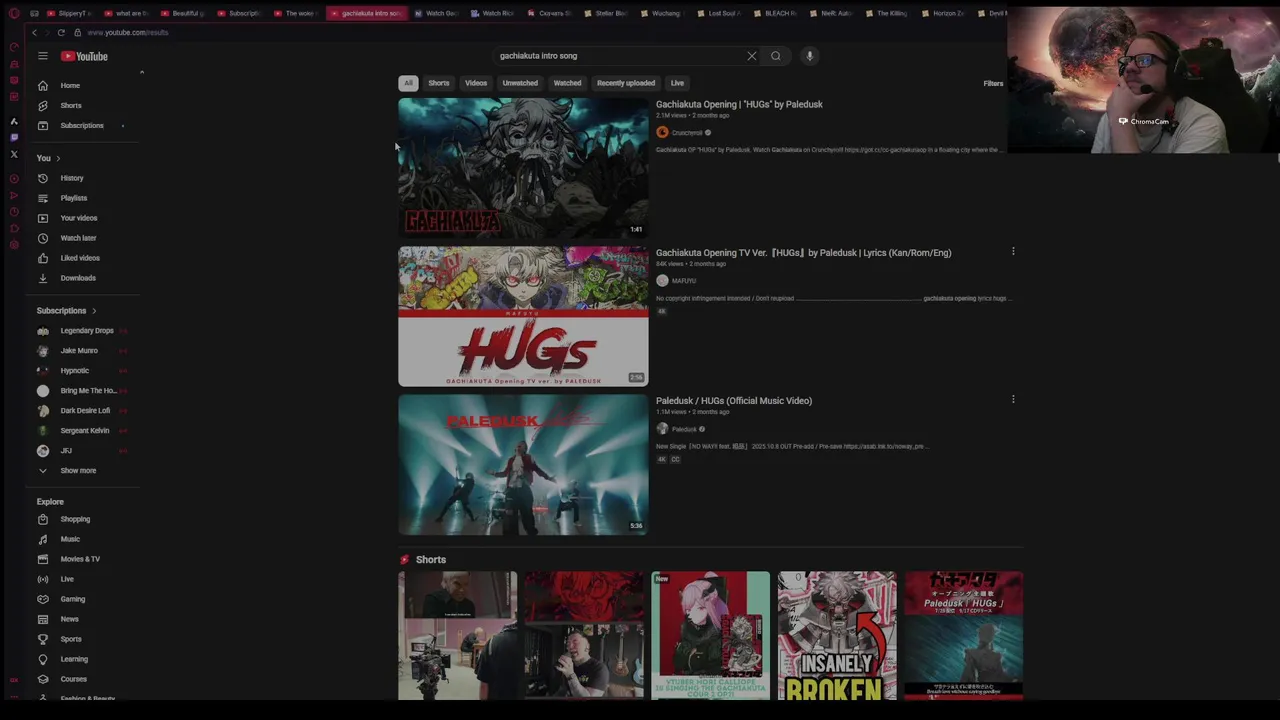Open options menu for HUGs lyrics video

tap(1013, 252)
